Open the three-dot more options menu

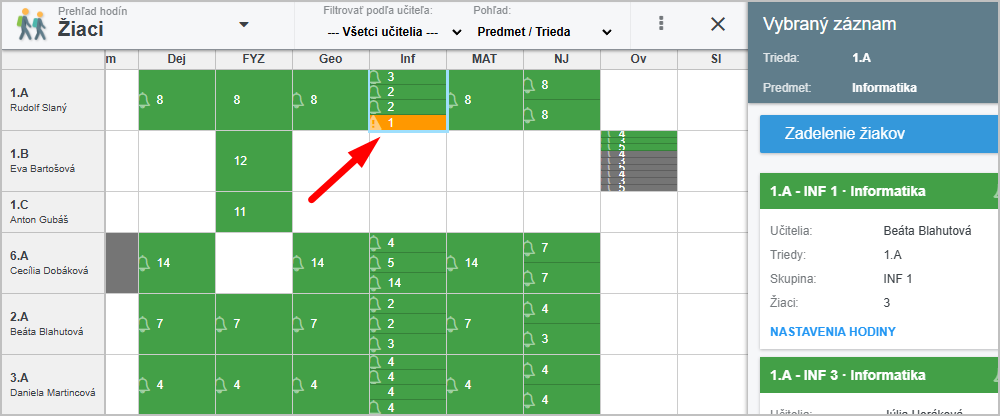coord(661,24)
